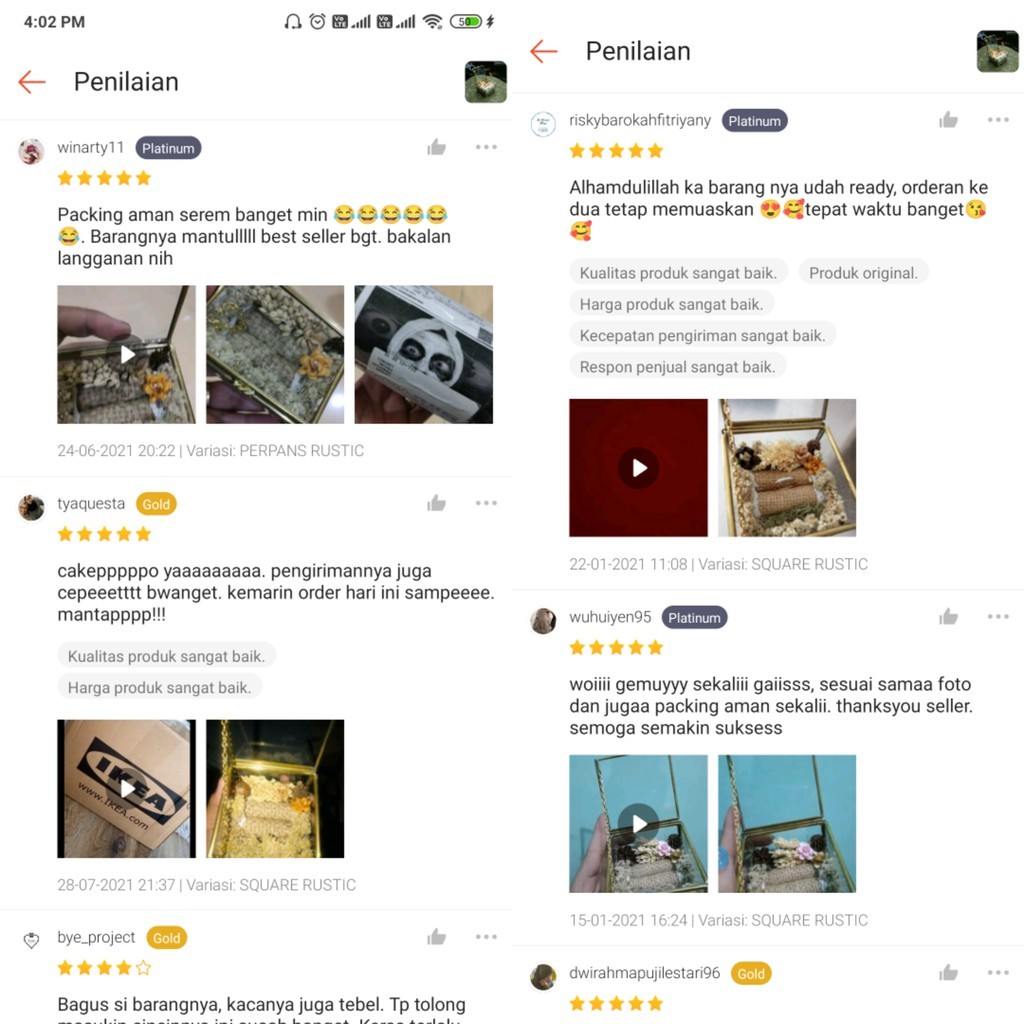Thumbs-up riskybarokahfitriyany's review

click(x=948, y=120)
